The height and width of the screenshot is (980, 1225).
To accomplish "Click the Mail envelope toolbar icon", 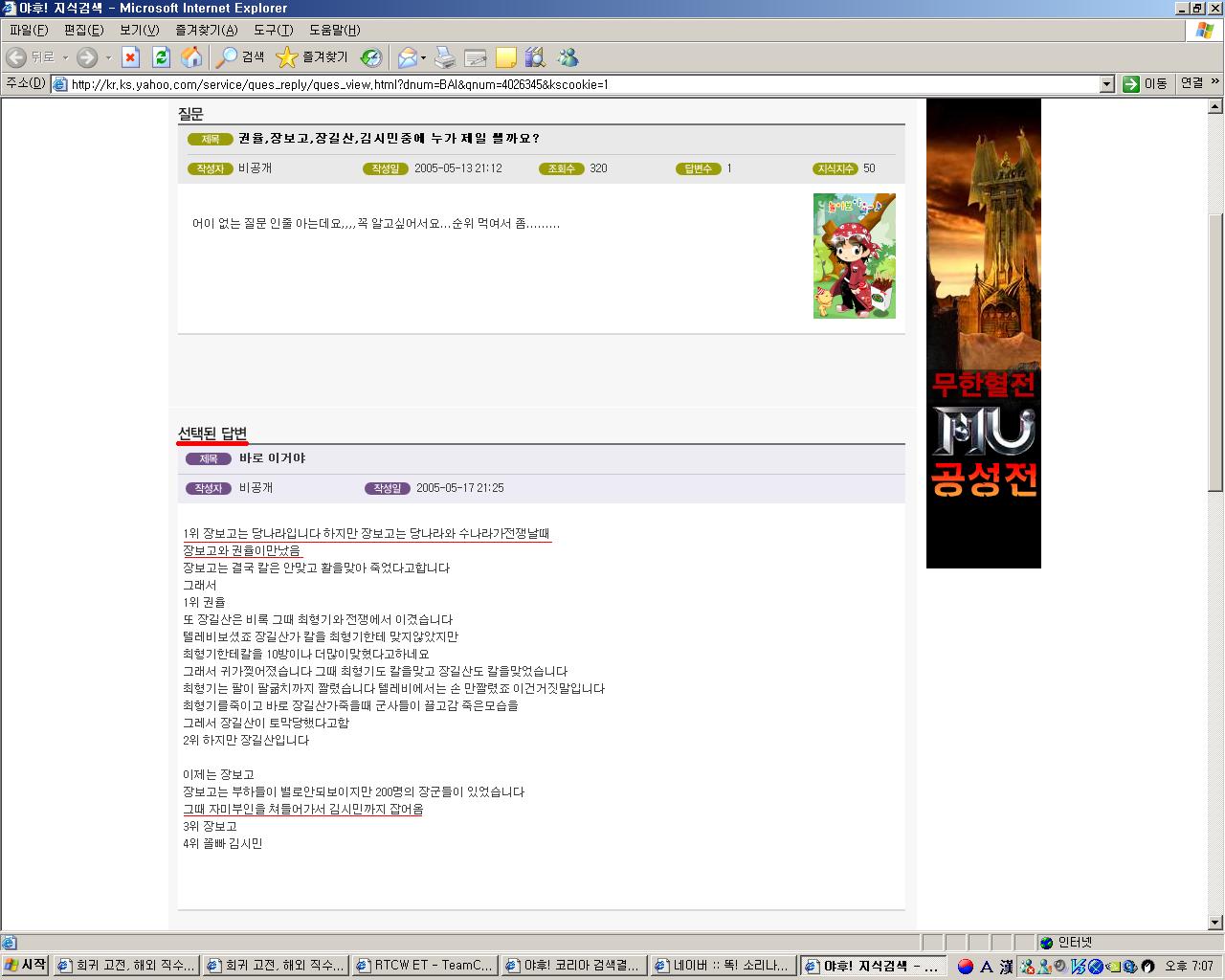I will [x=407, y=57].
